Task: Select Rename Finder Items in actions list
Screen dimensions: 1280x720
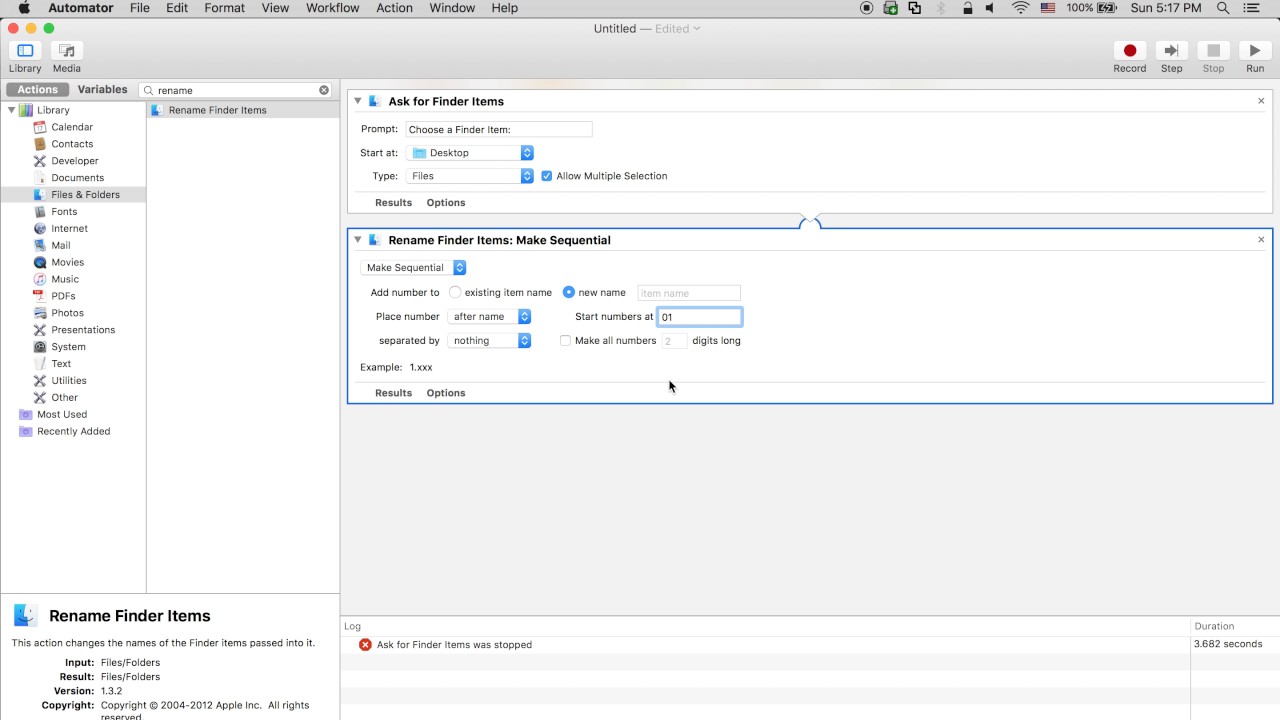Action: [x=243, y=110]
